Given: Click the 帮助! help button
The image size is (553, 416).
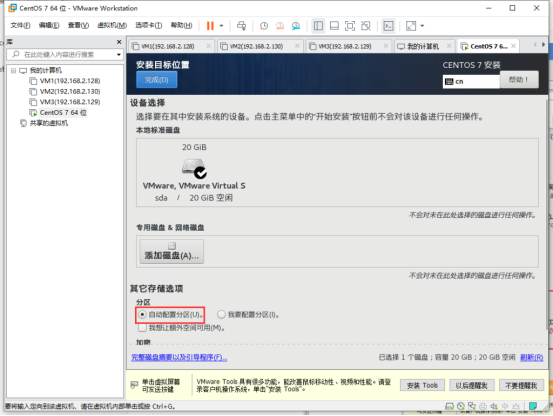Looking at the screenshot, I should point(519,80).
